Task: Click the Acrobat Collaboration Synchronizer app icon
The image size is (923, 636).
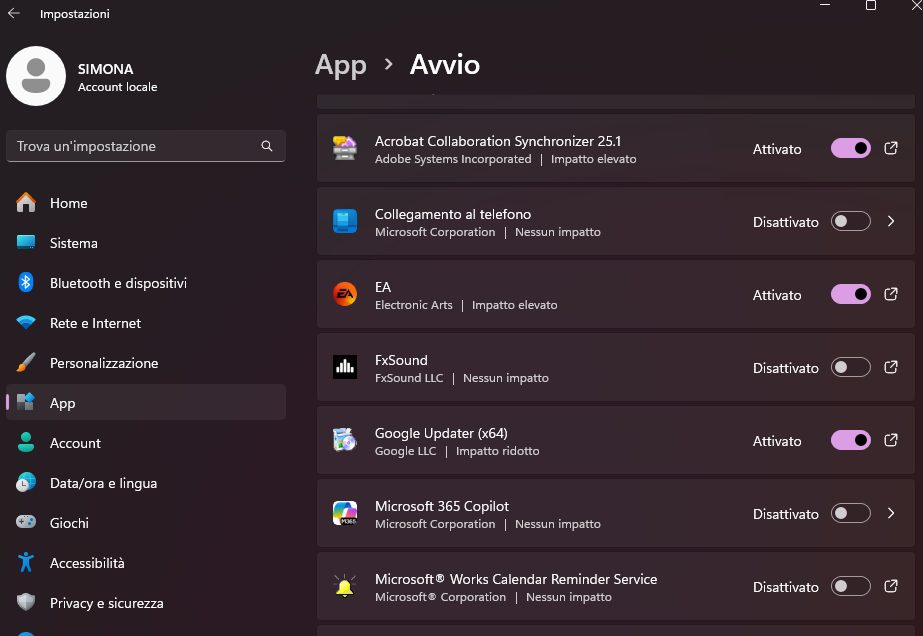Action: (x=345, y=148)
